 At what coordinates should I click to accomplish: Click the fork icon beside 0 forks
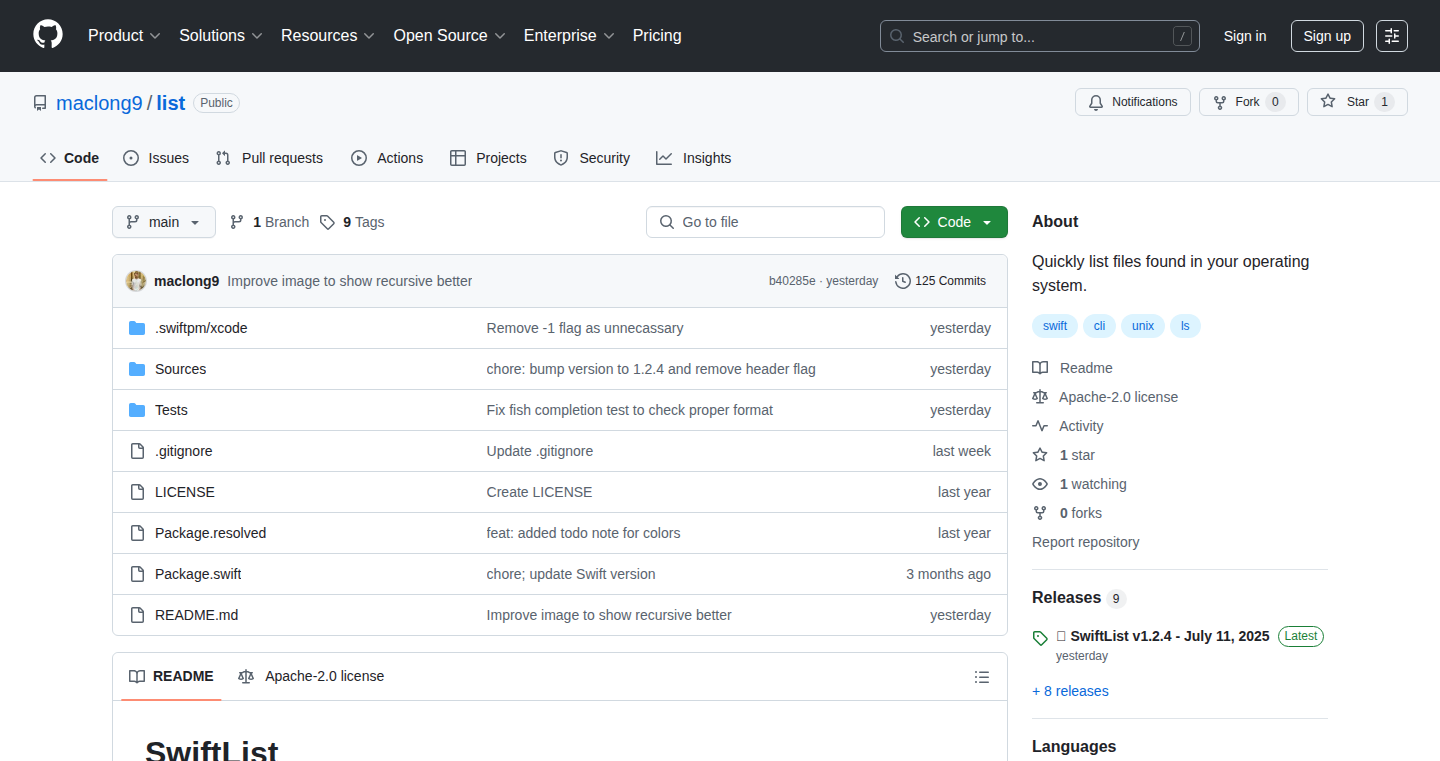(1040, 513)
